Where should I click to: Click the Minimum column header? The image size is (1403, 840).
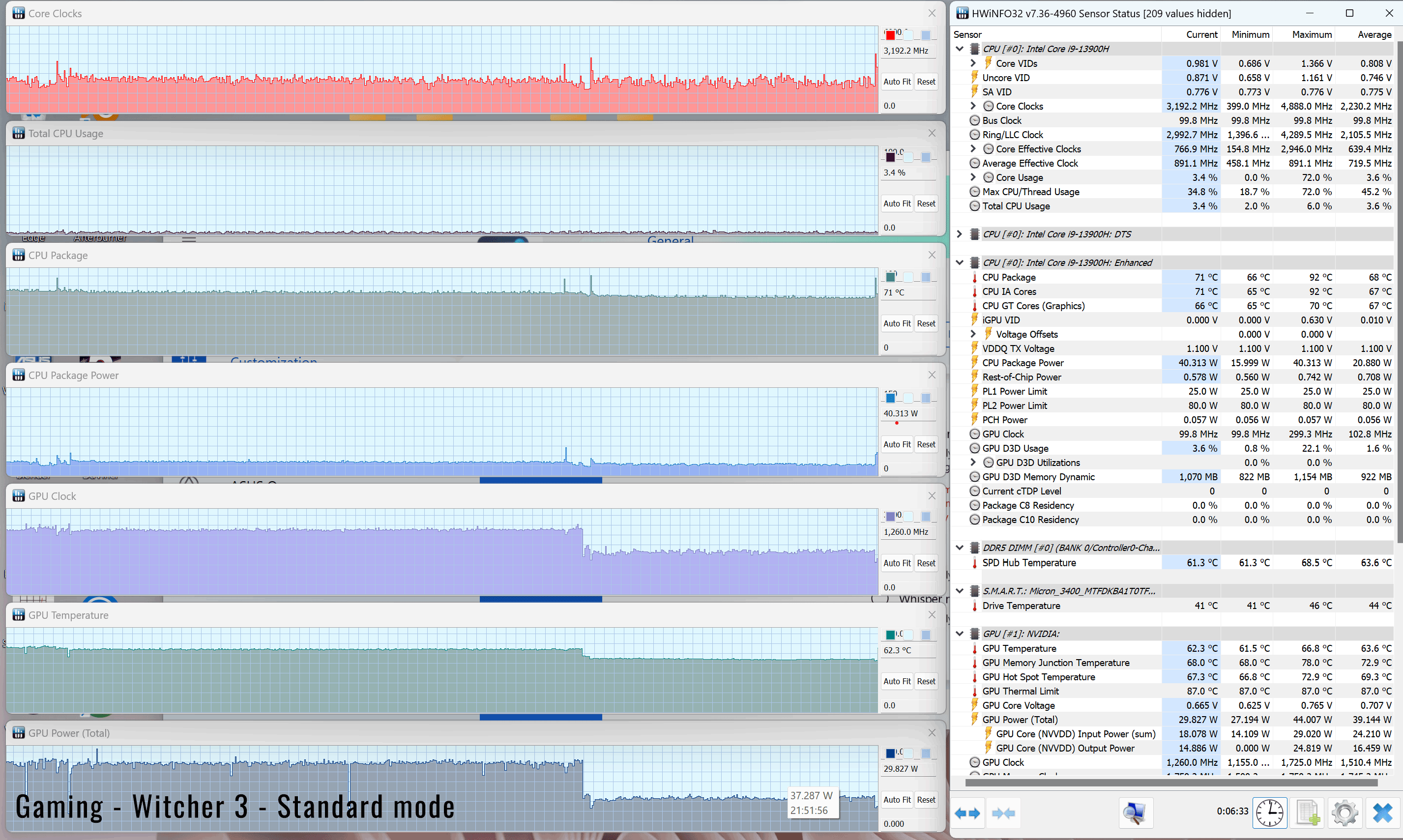pos(1246,34)
